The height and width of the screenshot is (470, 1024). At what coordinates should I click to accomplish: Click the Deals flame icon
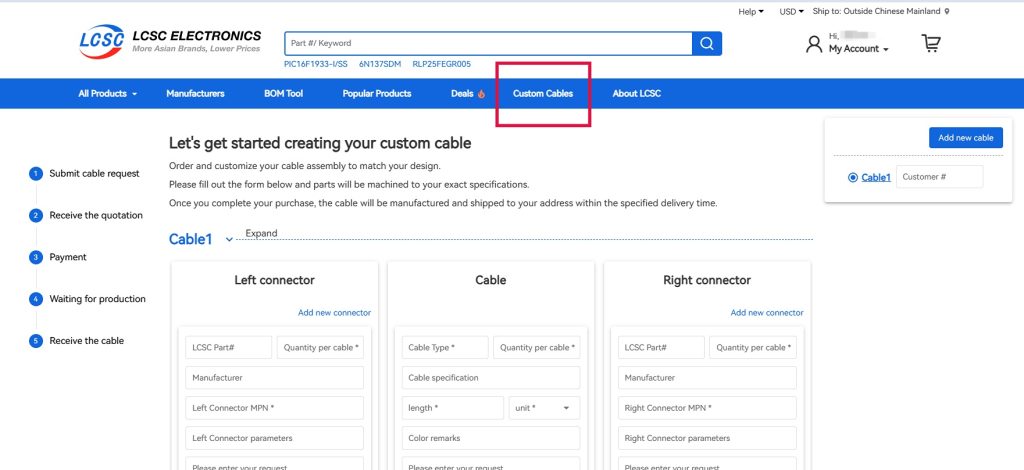point(481,94)
